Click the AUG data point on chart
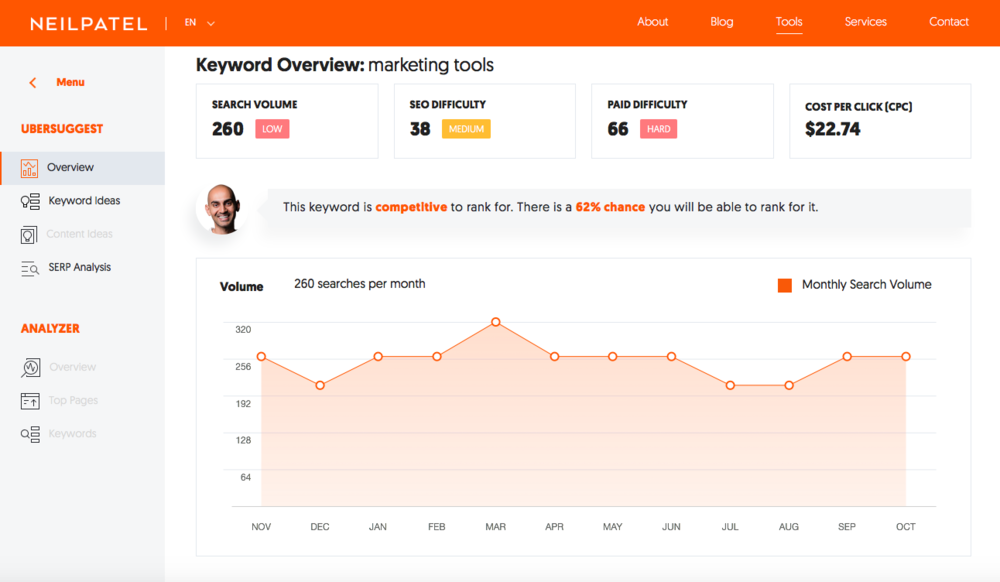Screen dimensions: 1000x582 (x=789, y=386)
